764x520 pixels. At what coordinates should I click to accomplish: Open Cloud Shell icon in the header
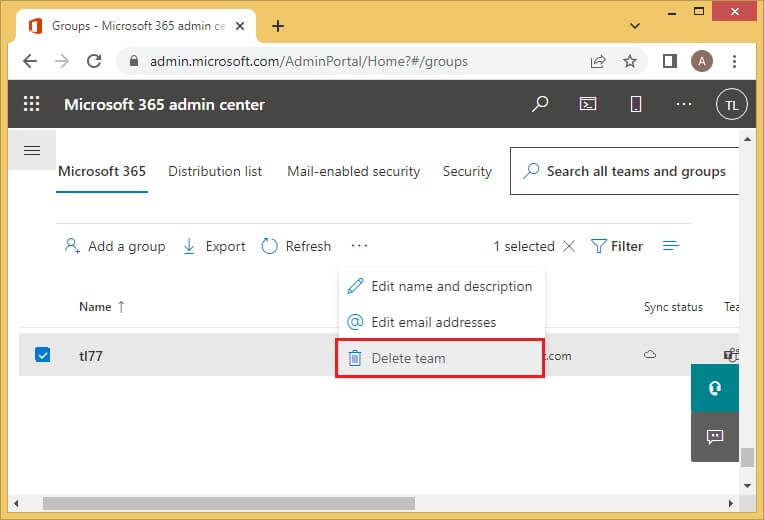tap(588, 104)
